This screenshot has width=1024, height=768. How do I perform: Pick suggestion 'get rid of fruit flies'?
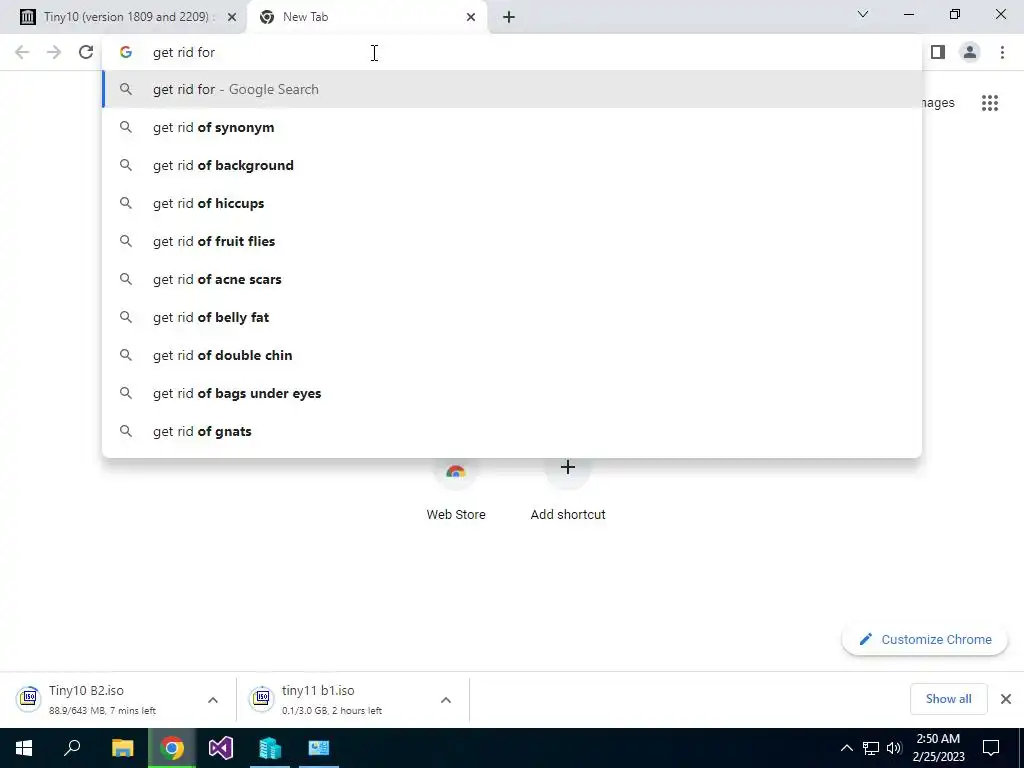click(x=512, y=241)
